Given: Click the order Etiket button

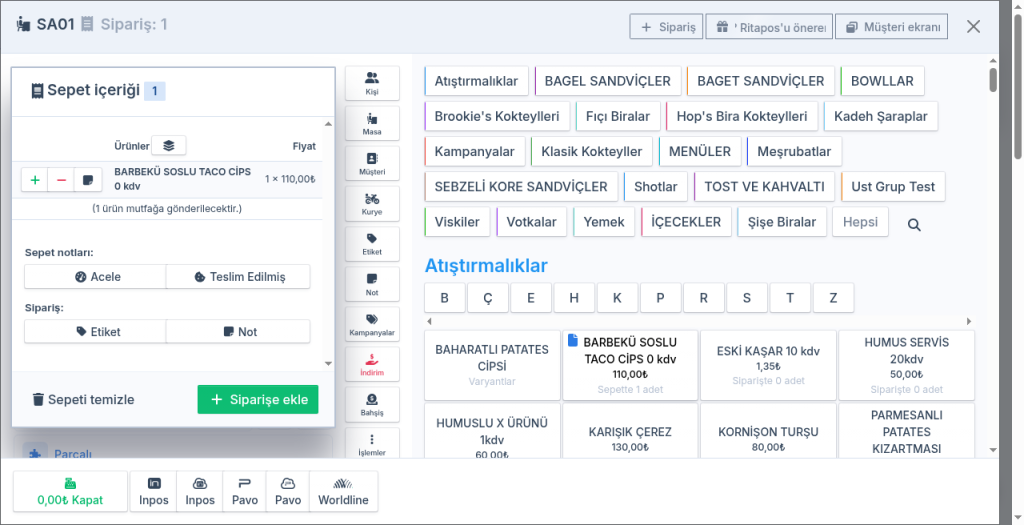Looking at the screenshot, I should pos(95,332).
